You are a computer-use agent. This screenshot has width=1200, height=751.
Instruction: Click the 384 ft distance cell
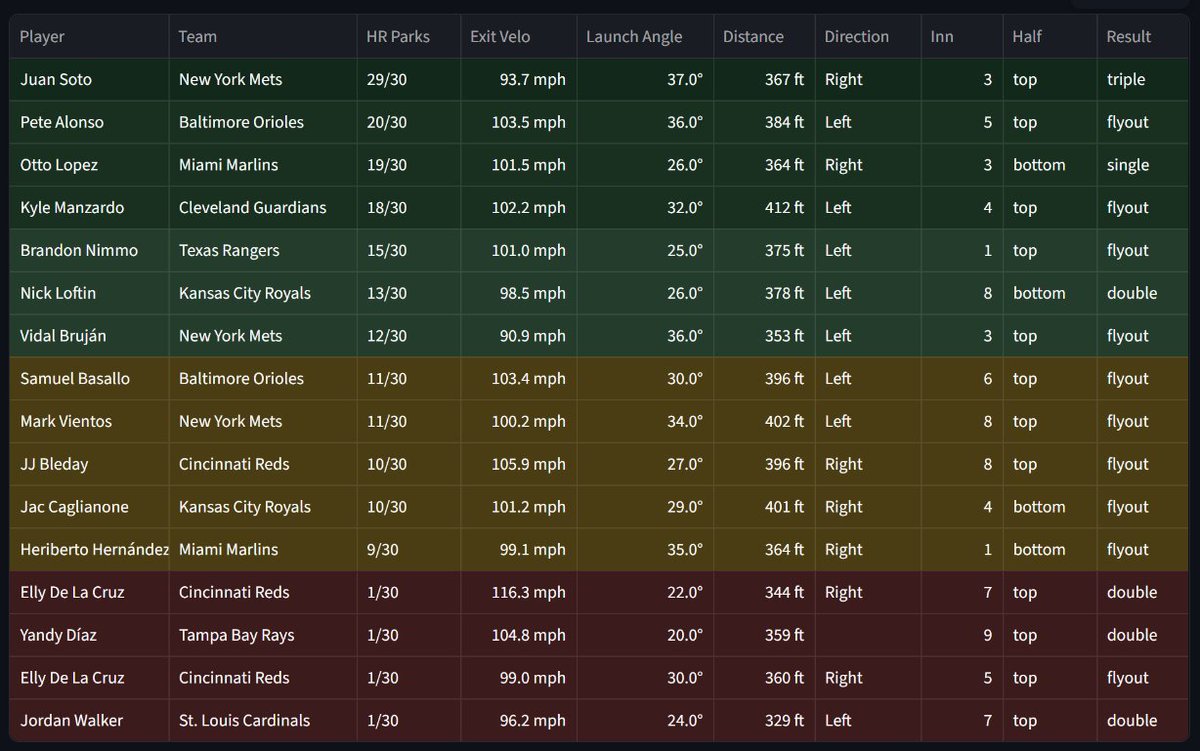764,122
